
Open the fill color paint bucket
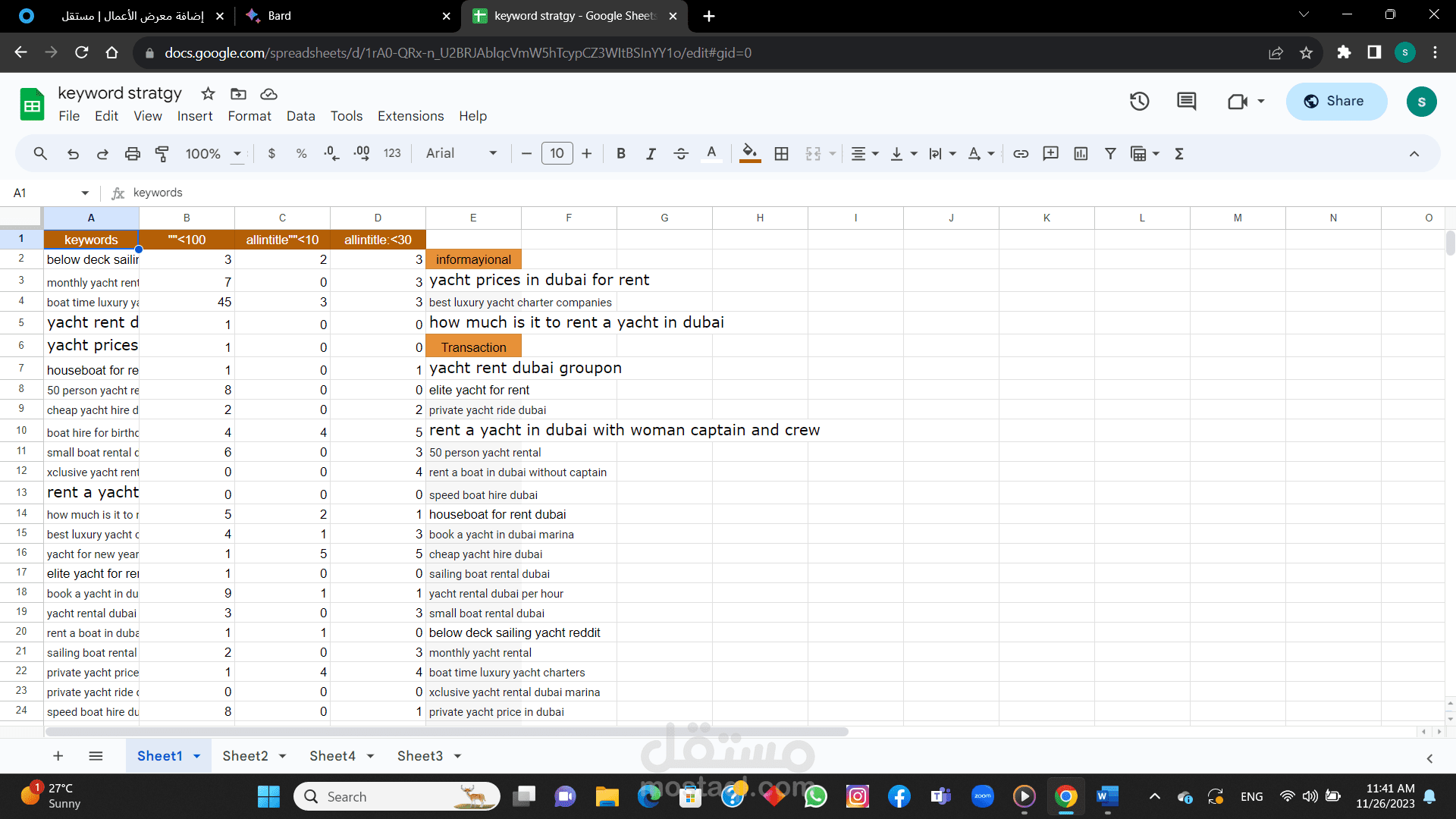coord(749,154)
